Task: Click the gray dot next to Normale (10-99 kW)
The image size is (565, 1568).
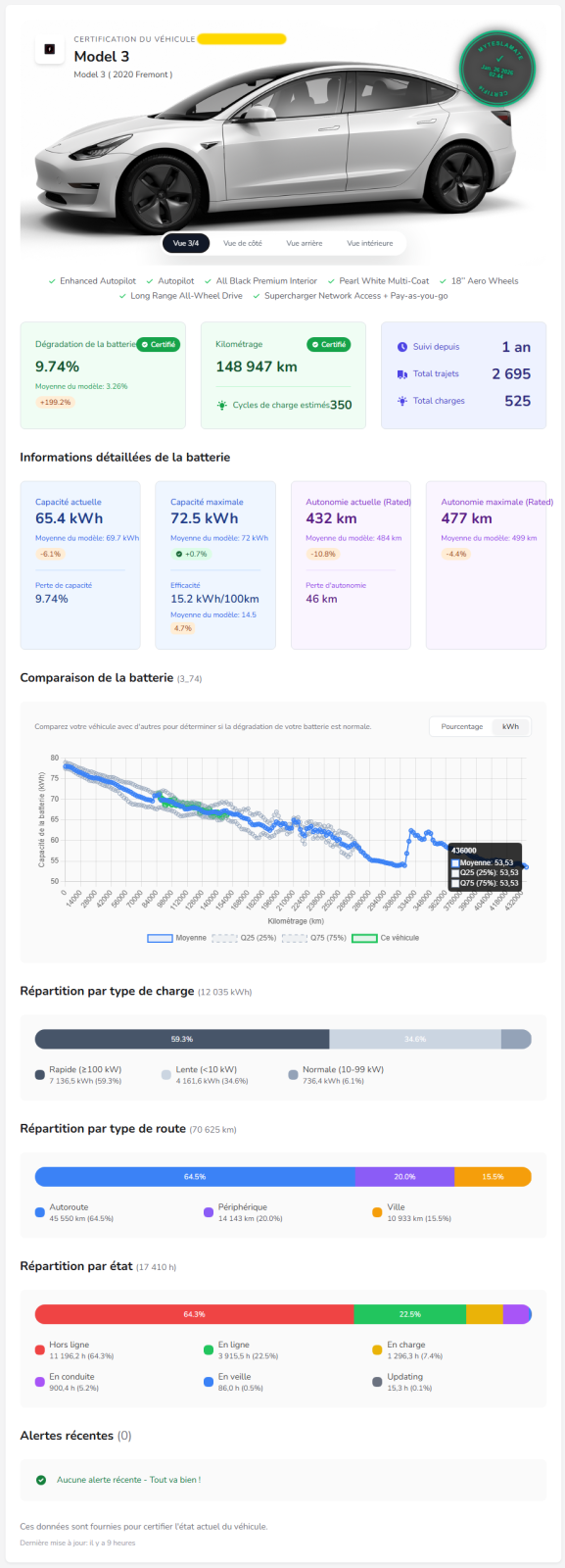Action: coord(293,1075)
